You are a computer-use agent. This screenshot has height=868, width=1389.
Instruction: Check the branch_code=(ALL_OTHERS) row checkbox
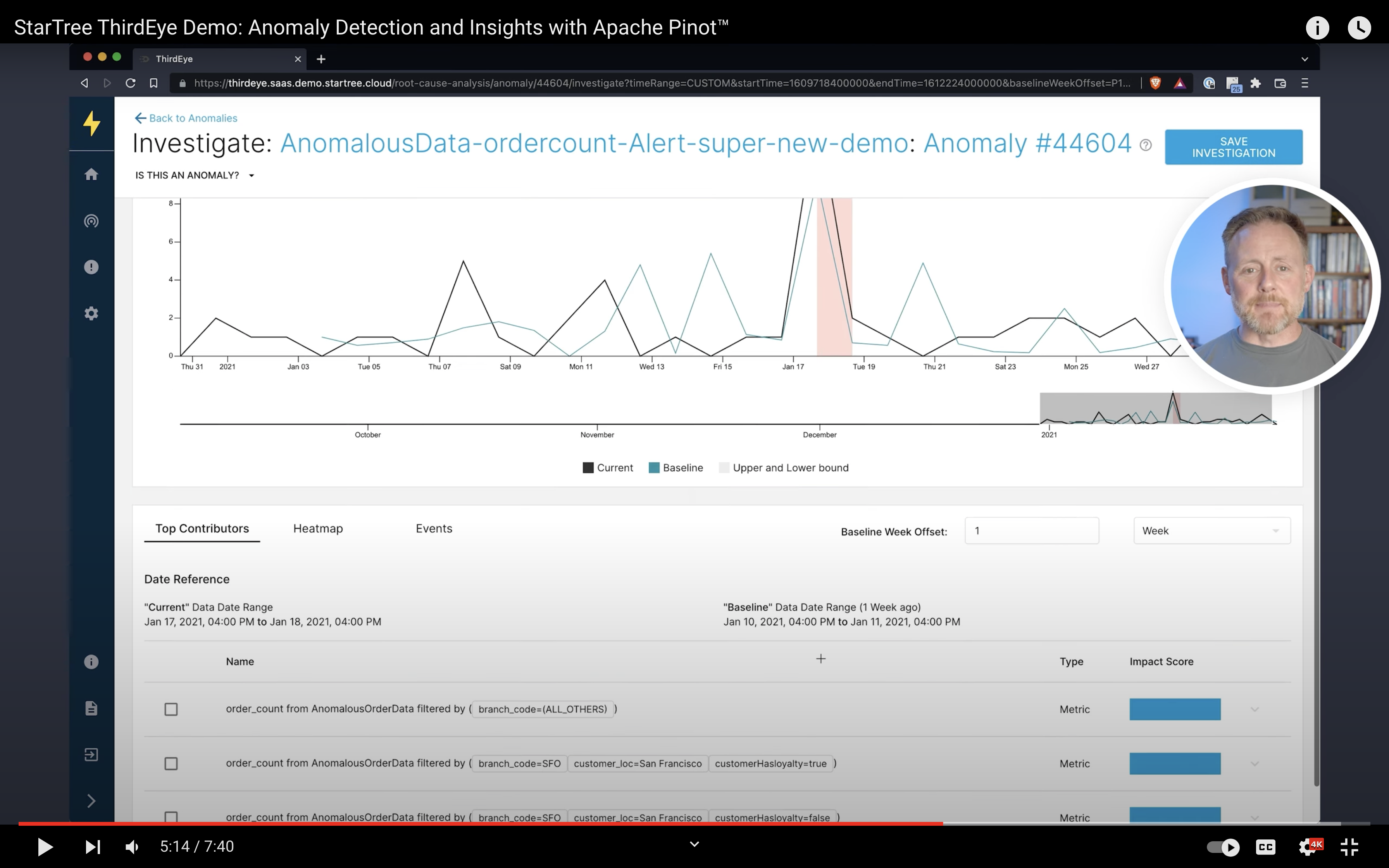click(171, 710)
